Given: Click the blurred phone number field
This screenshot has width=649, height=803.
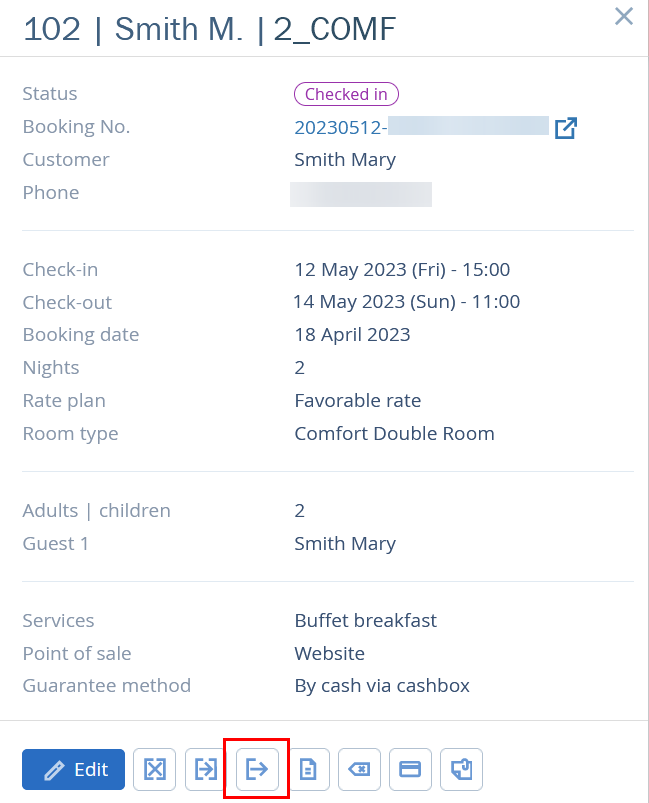Looking at the screenshot, I should point(361,194).
